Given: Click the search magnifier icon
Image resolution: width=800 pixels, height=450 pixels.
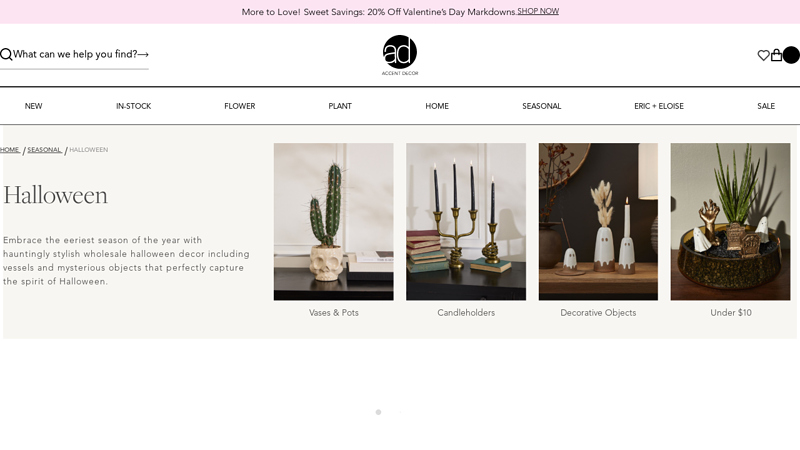Looking at the screenshot, I should point(6,54).
